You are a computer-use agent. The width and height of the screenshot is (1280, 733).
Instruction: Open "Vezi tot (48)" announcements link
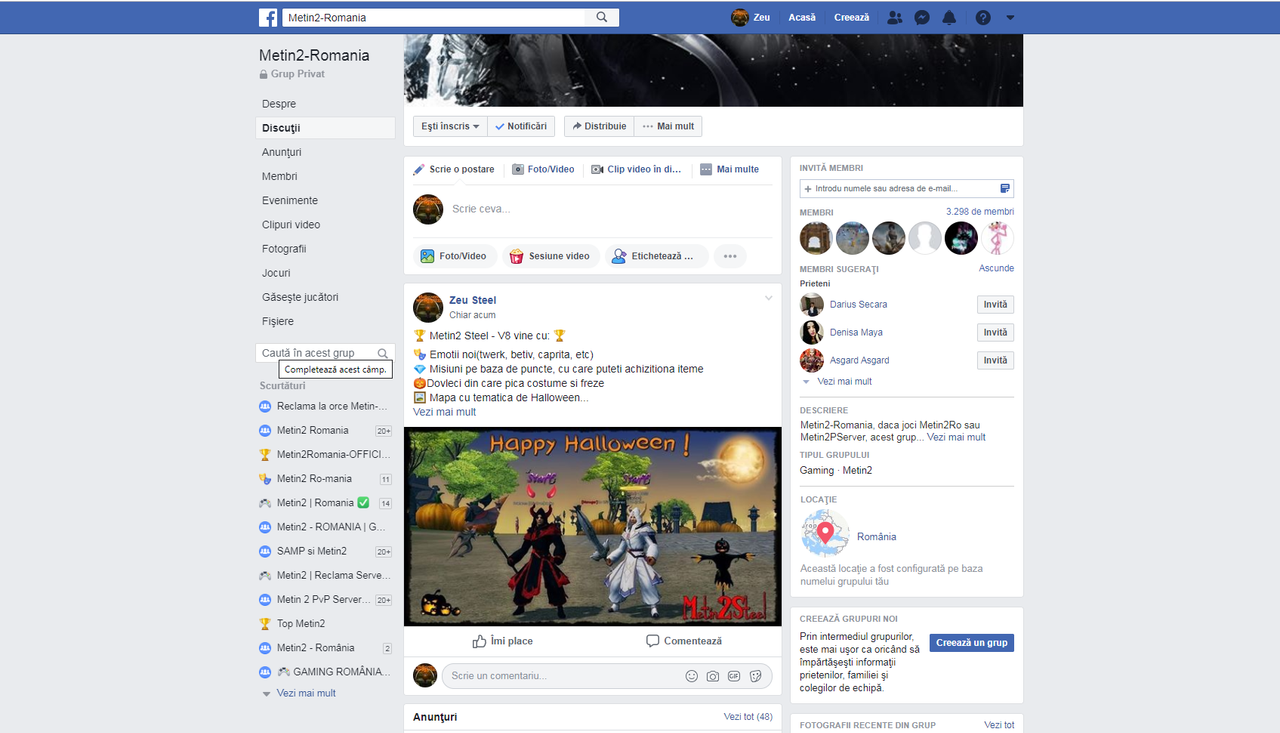tap(748, 716)
